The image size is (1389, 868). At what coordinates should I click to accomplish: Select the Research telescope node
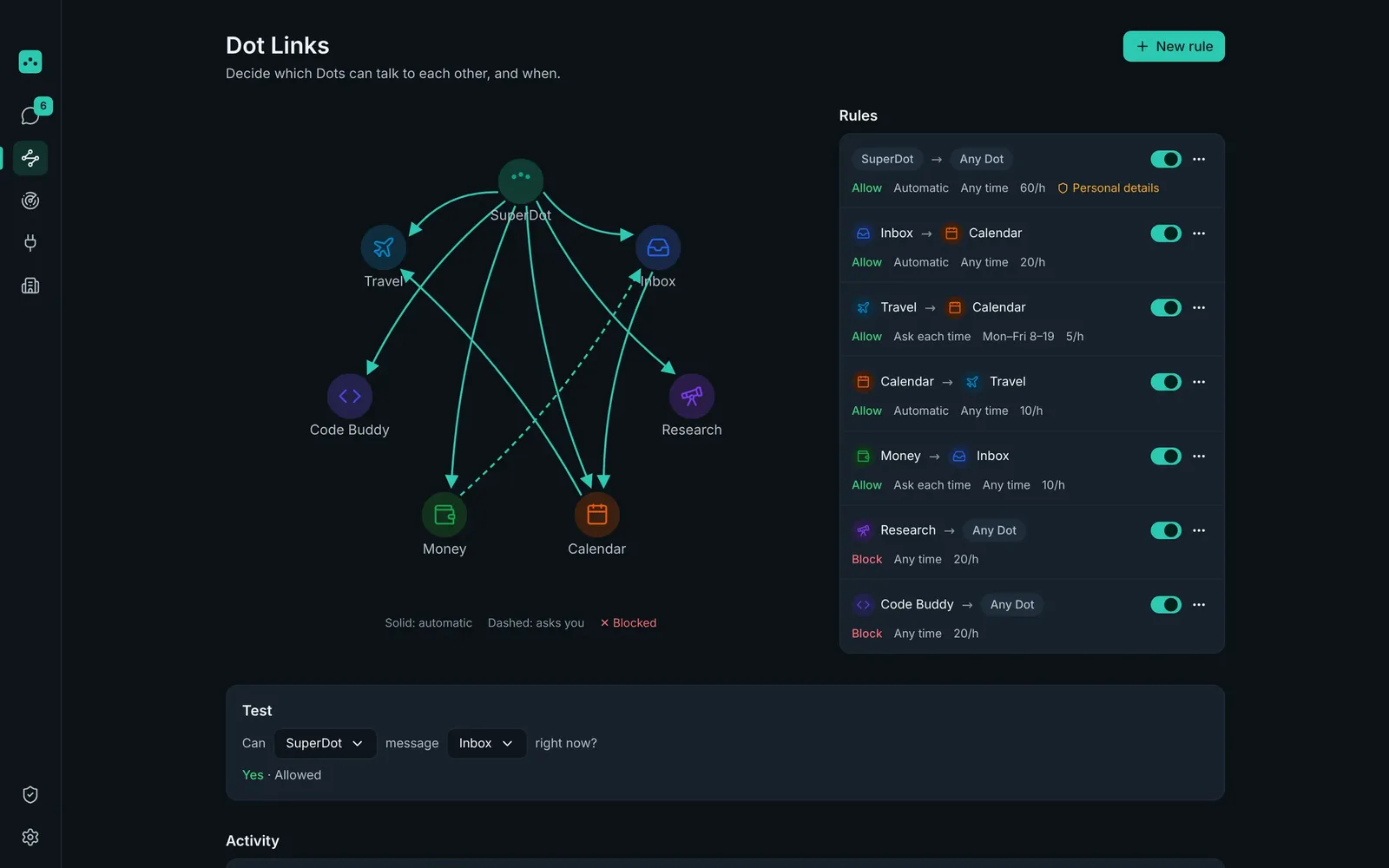tap(692, 396)
